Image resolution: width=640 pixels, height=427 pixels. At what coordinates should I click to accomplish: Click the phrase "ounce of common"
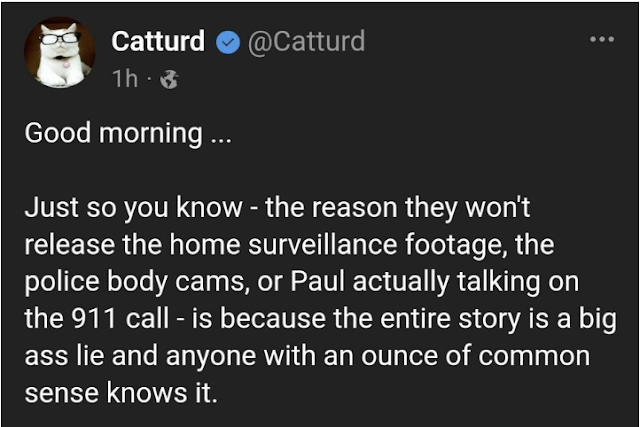(497, 355)
